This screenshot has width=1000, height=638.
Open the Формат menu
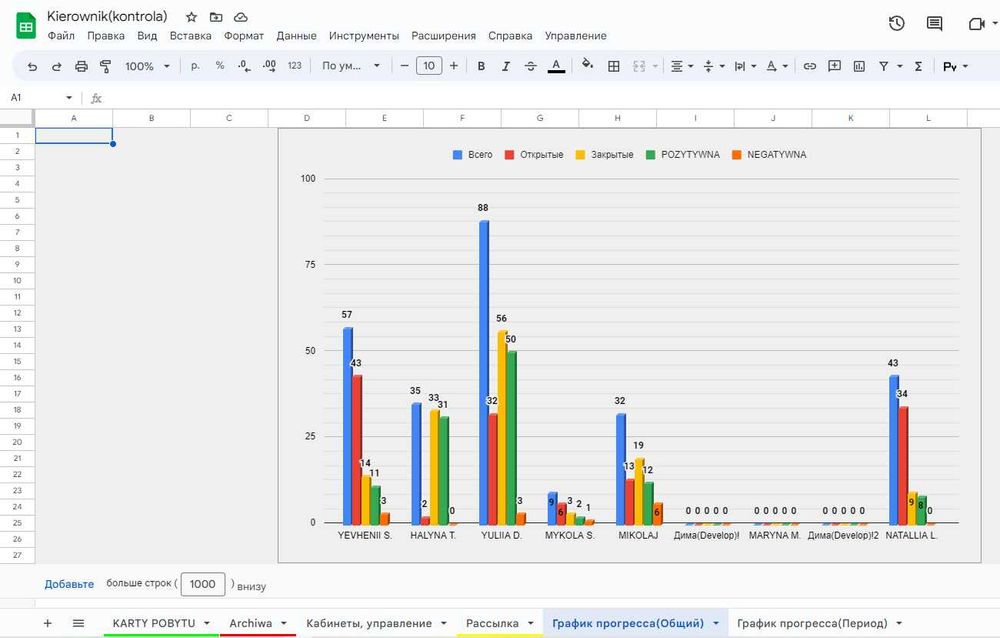(244, 36)
